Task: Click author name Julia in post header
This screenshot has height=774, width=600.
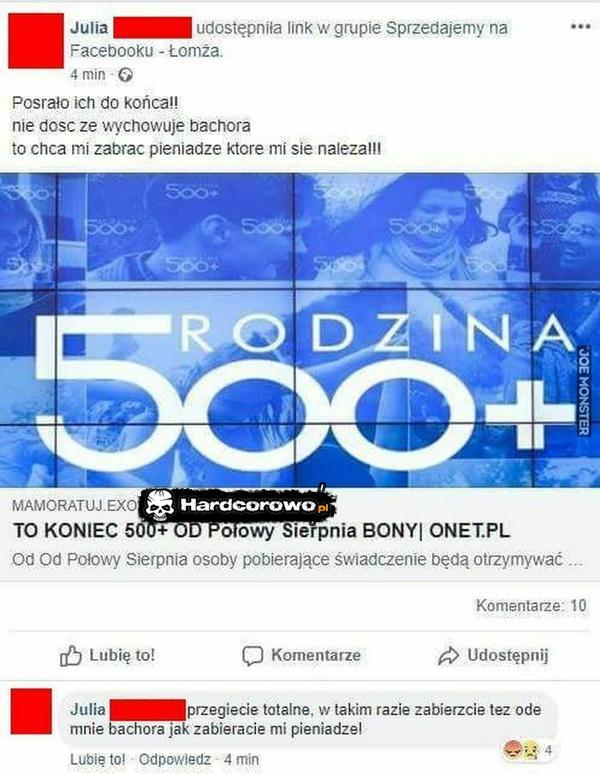Action: pos(89,28)
